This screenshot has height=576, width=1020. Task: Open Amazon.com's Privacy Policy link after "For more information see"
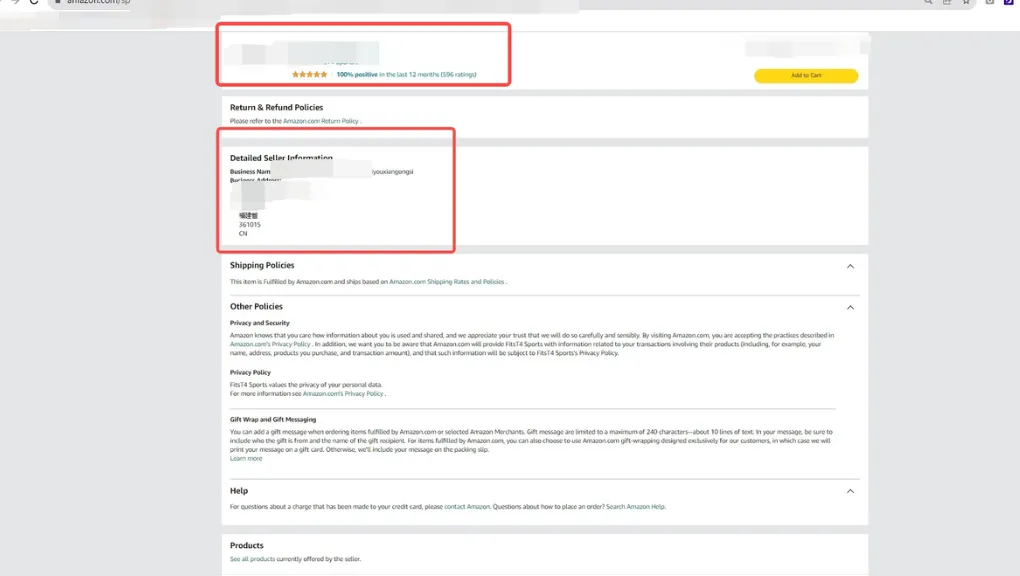343,394
